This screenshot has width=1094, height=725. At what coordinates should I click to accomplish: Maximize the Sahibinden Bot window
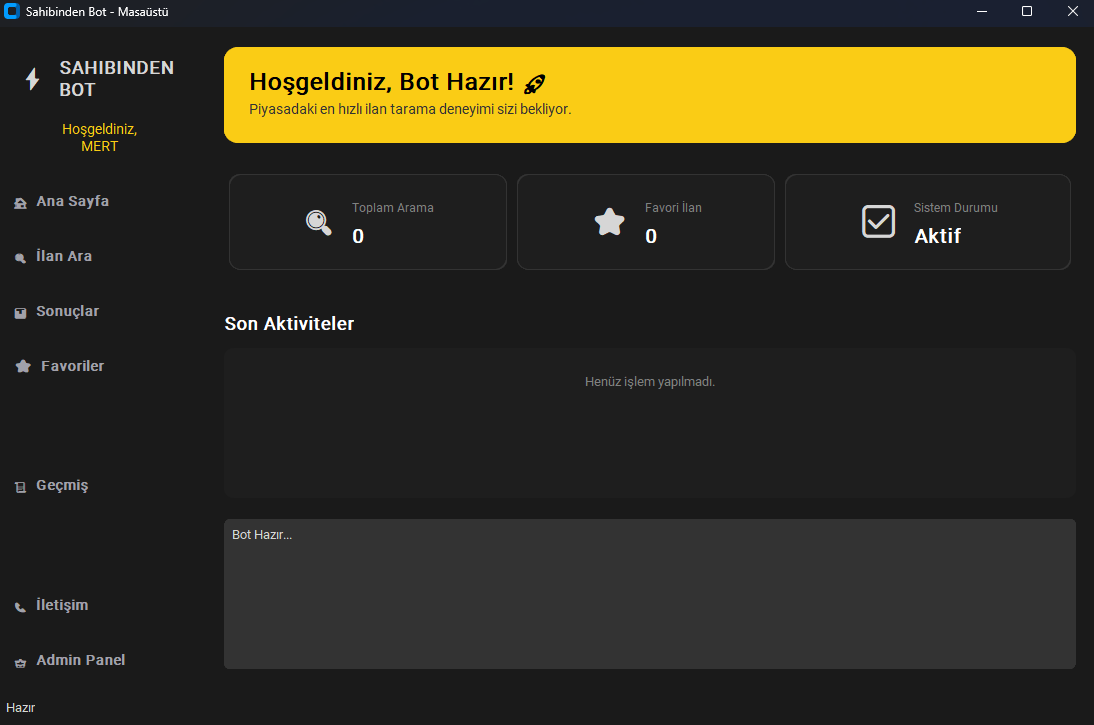(x=1027, y=11)
